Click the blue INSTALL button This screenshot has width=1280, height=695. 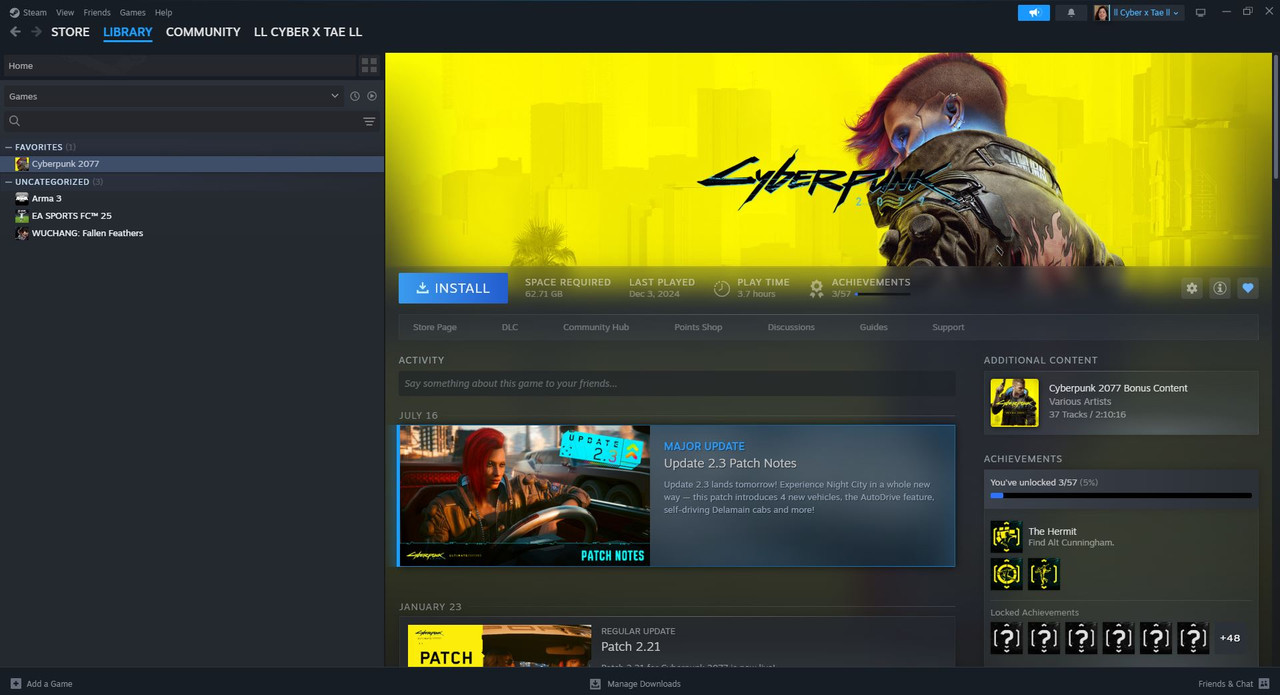(x=453, y=288)
